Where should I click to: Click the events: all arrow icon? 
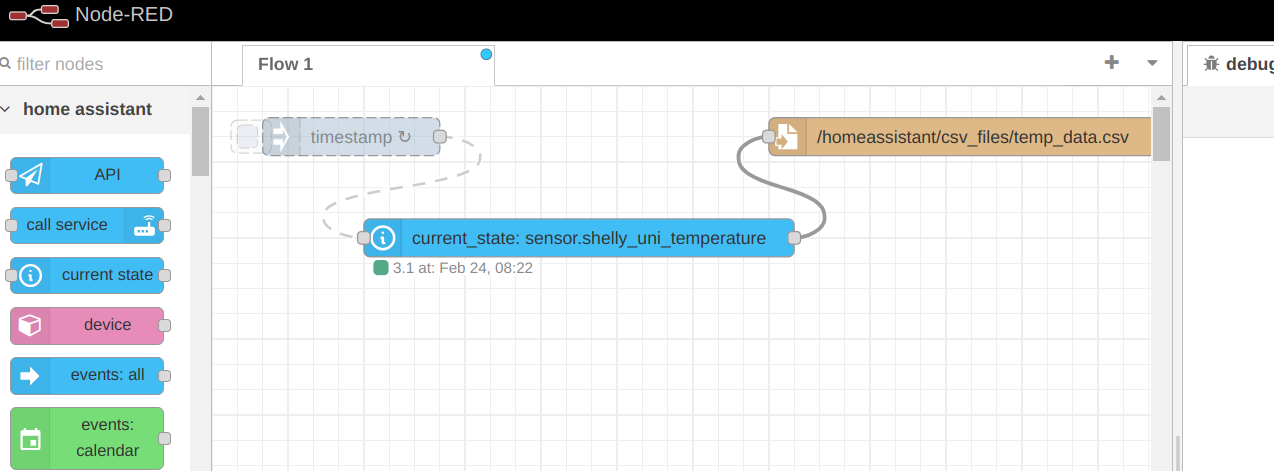[x=31, y=376]
